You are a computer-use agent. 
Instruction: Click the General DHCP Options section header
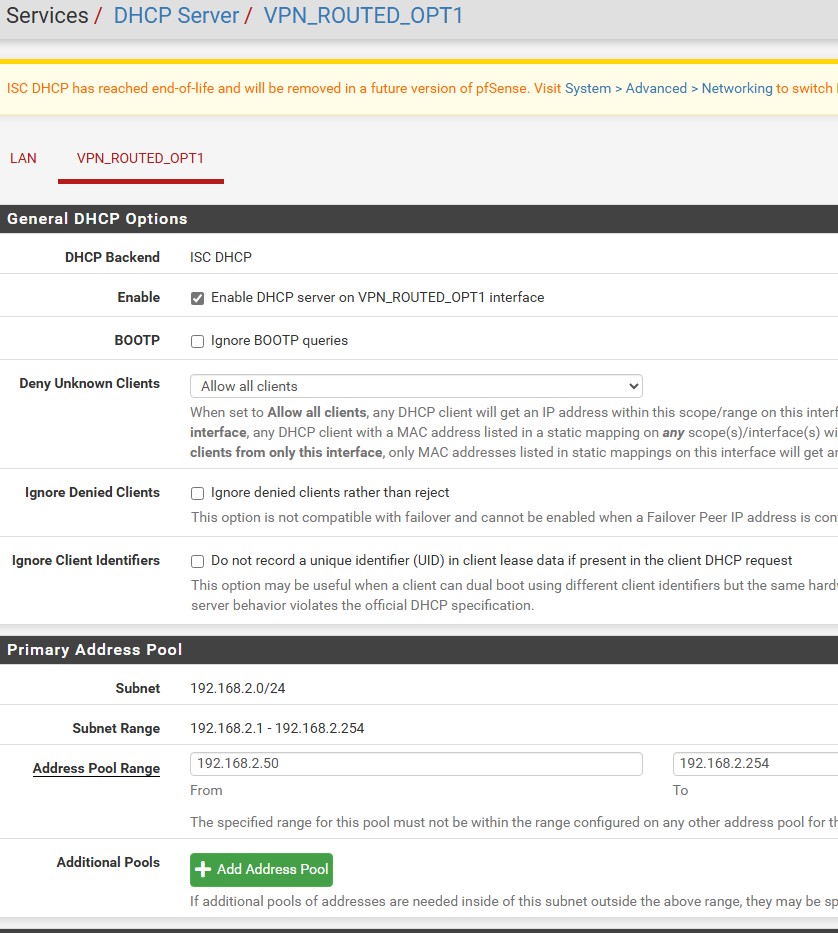click(x=97, y=219)
